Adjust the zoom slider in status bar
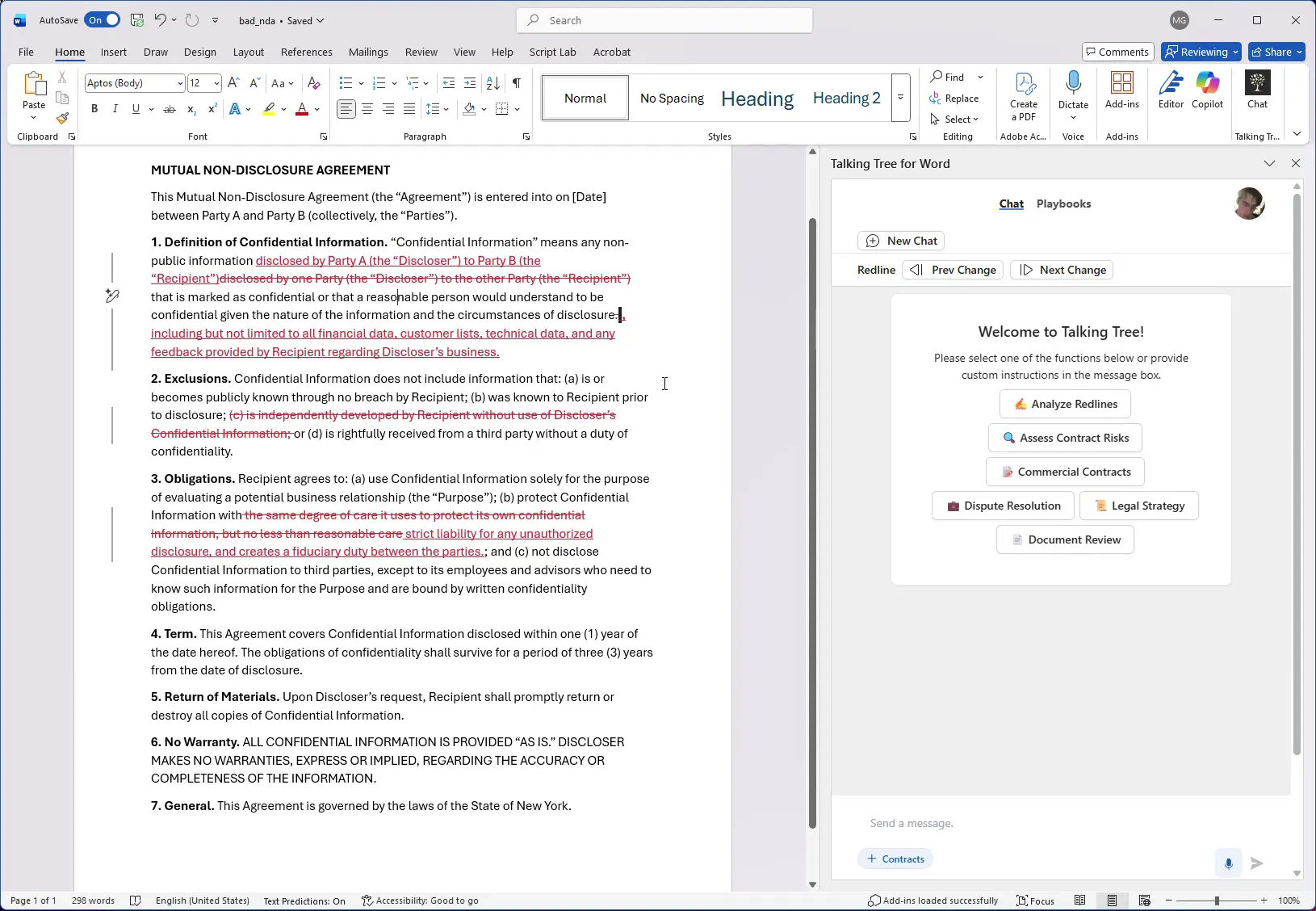Screen dimensions: 1316x911 point(1216,901)
